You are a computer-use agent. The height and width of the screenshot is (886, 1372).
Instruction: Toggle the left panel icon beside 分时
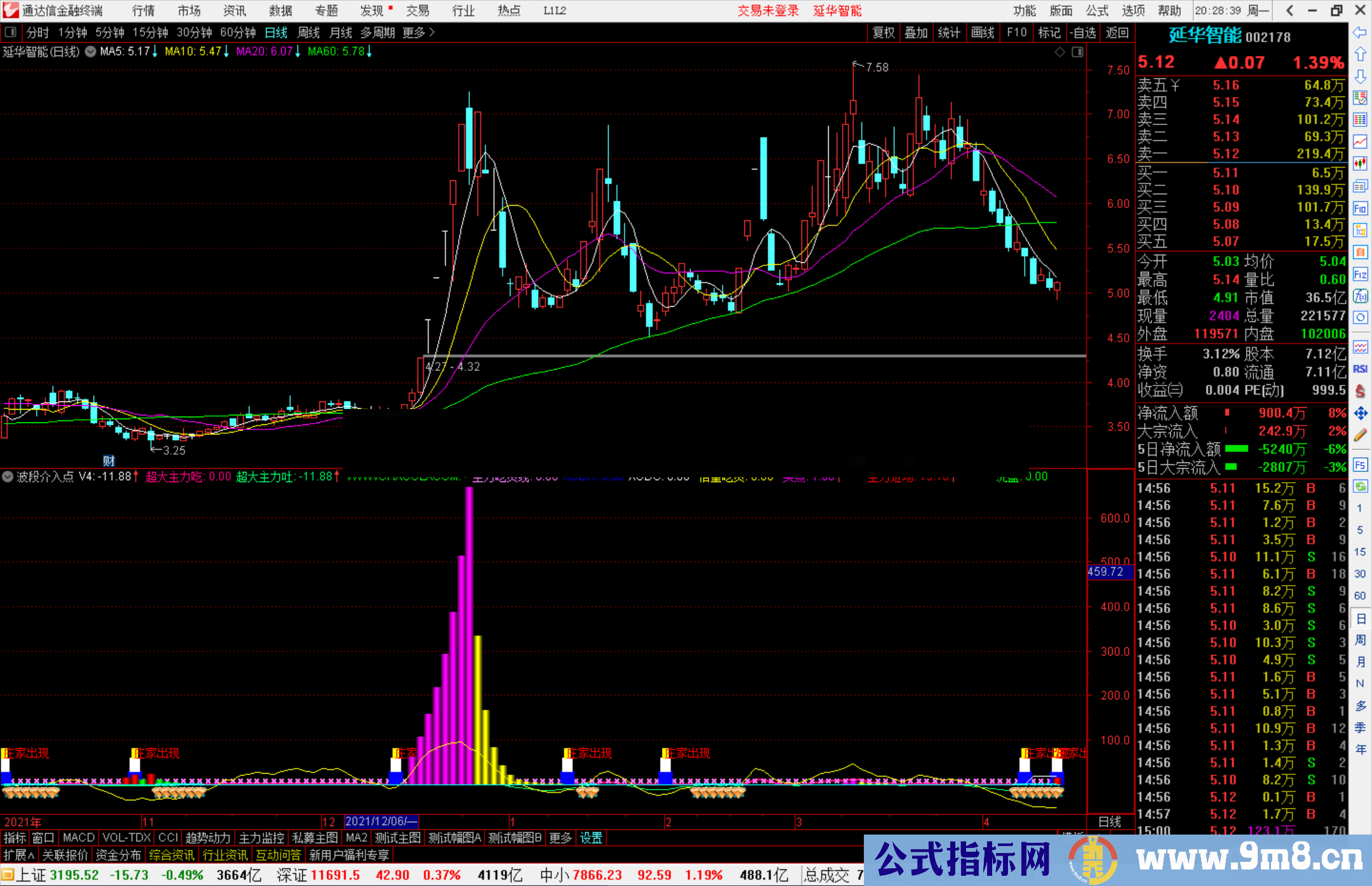click(11, 32)
